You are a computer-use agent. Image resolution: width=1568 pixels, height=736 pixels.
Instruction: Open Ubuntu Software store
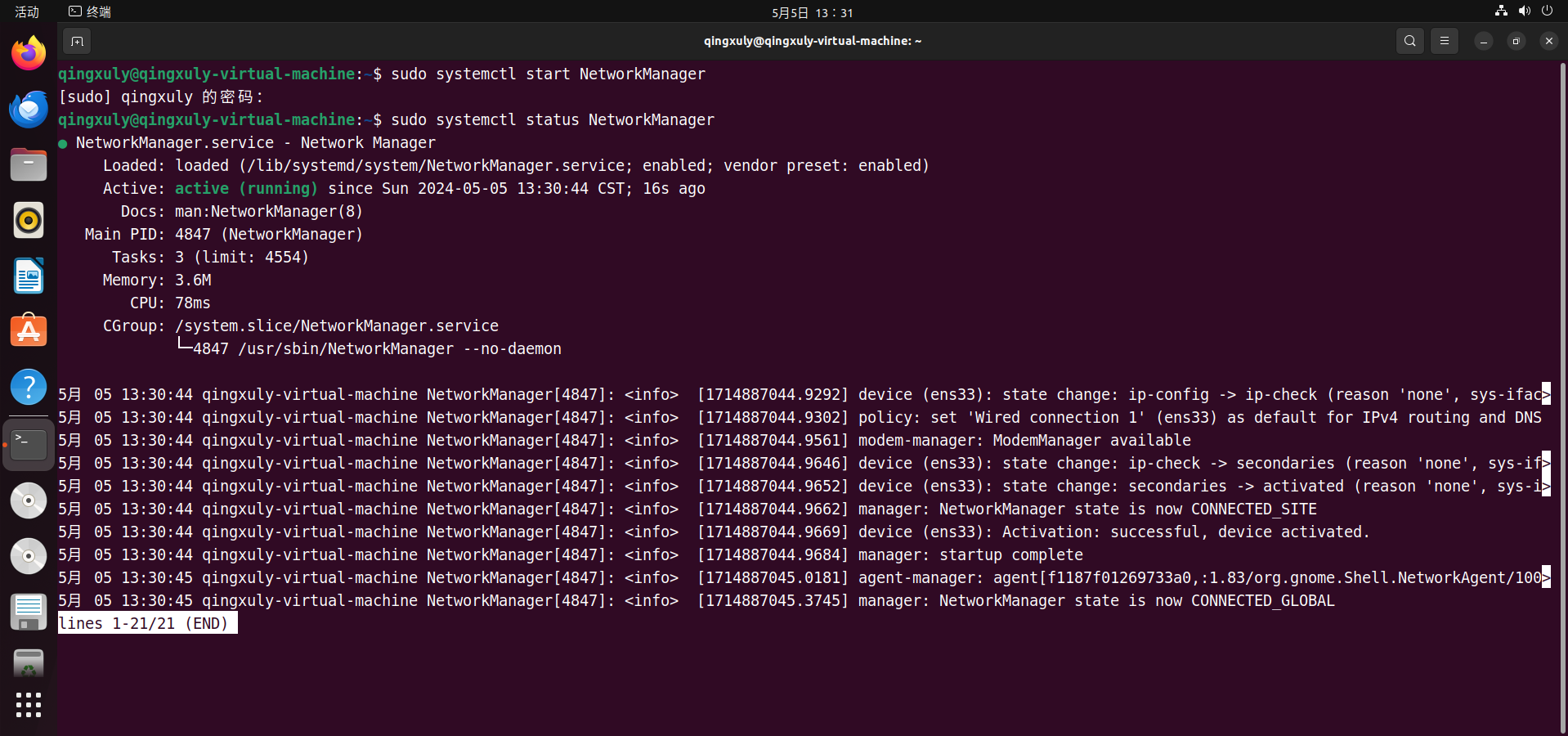click(29, 331)
